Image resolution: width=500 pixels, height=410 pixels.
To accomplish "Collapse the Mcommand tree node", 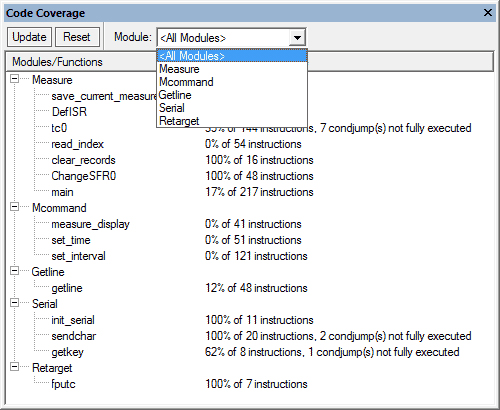I will [14, 207].
